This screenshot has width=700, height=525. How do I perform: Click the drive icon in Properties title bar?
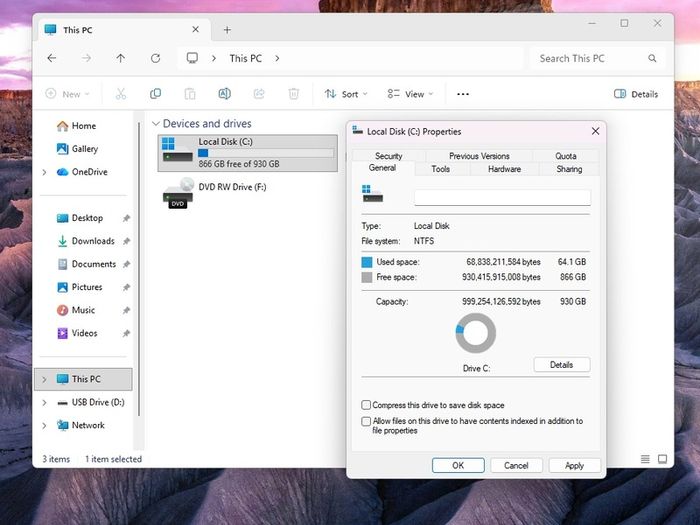point(357,131)
